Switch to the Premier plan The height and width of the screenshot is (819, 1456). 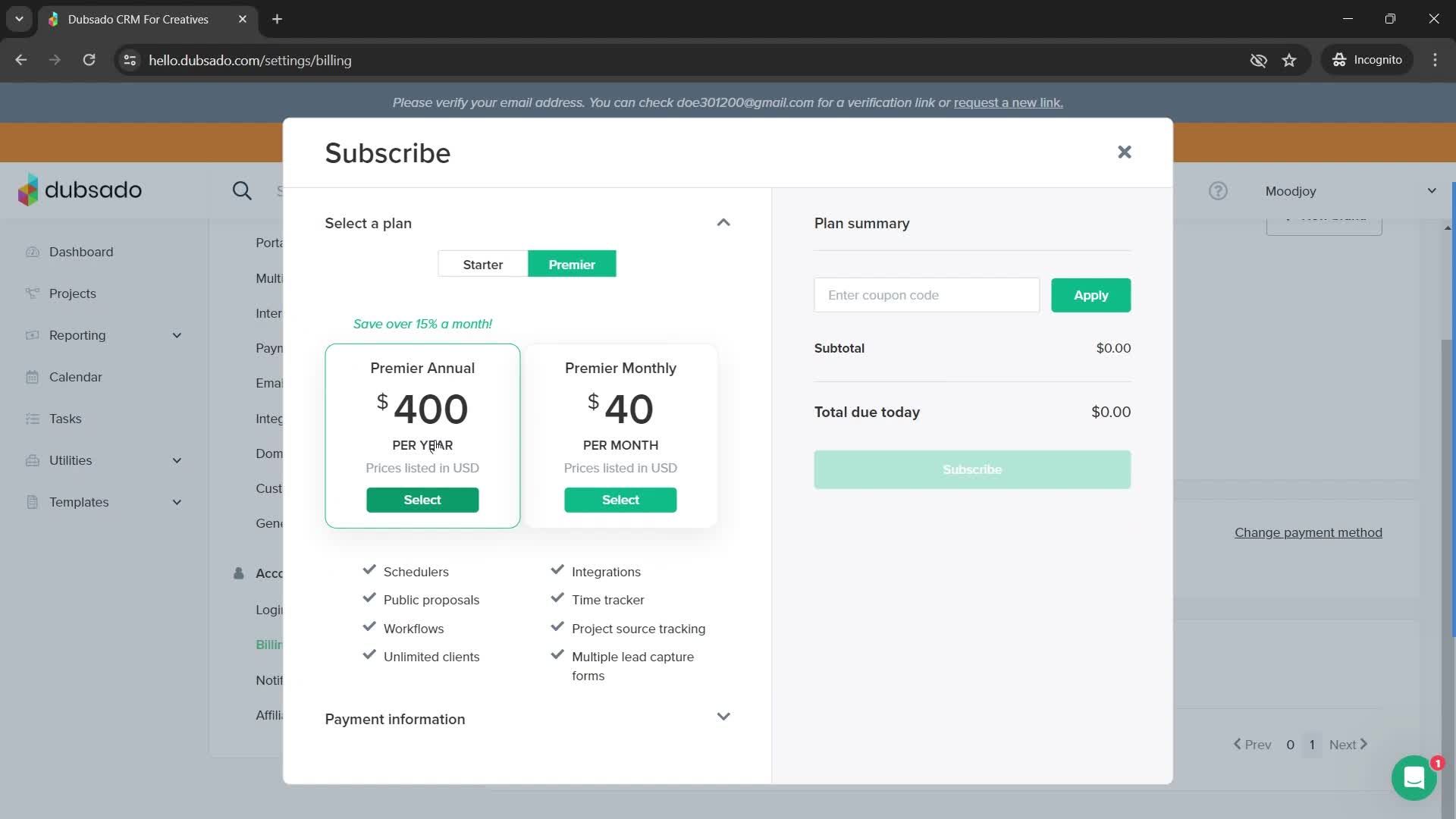pyautogui.click(x=572, y=264)
